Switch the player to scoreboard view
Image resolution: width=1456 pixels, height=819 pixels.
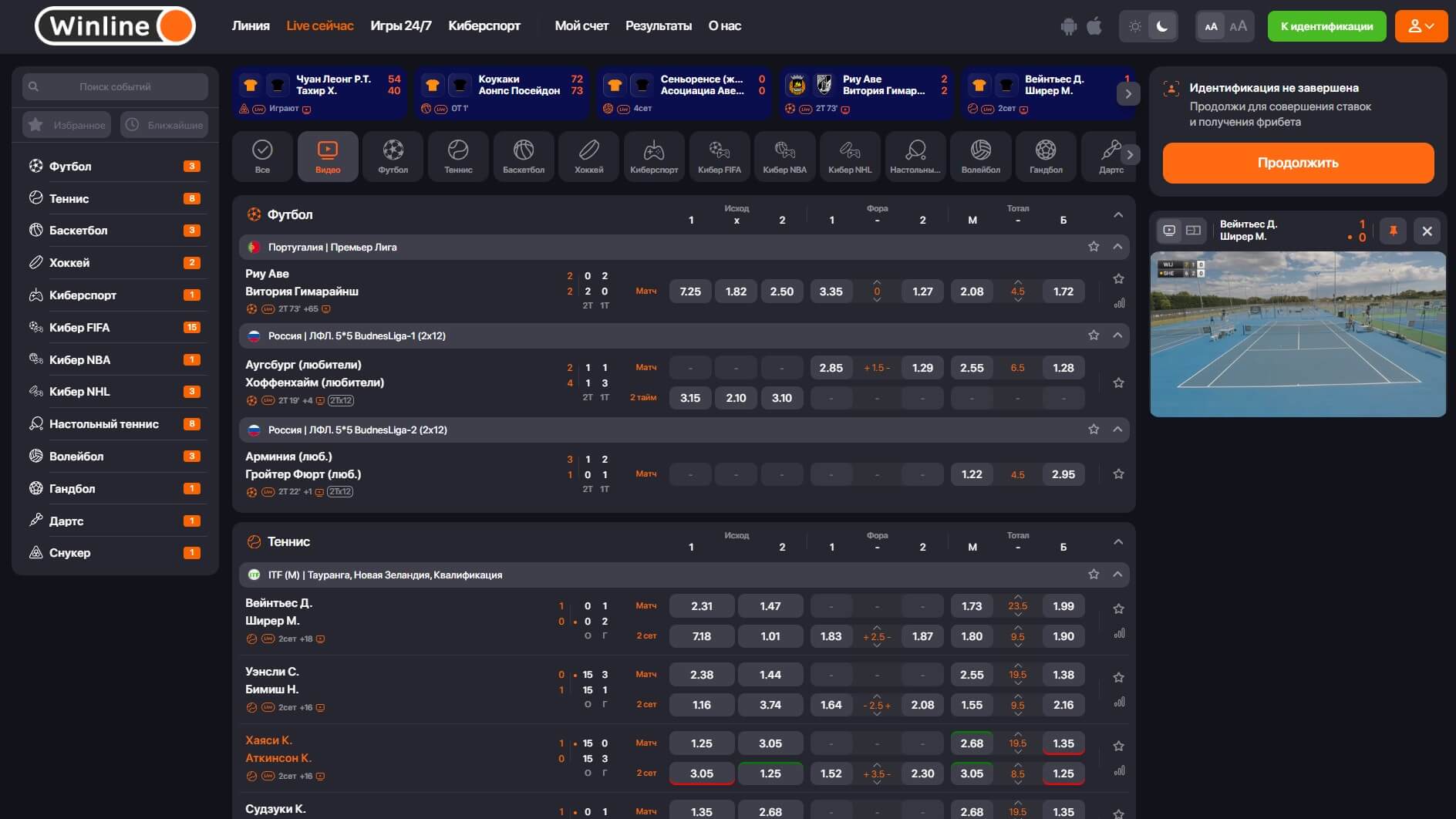coord(1193,231)
